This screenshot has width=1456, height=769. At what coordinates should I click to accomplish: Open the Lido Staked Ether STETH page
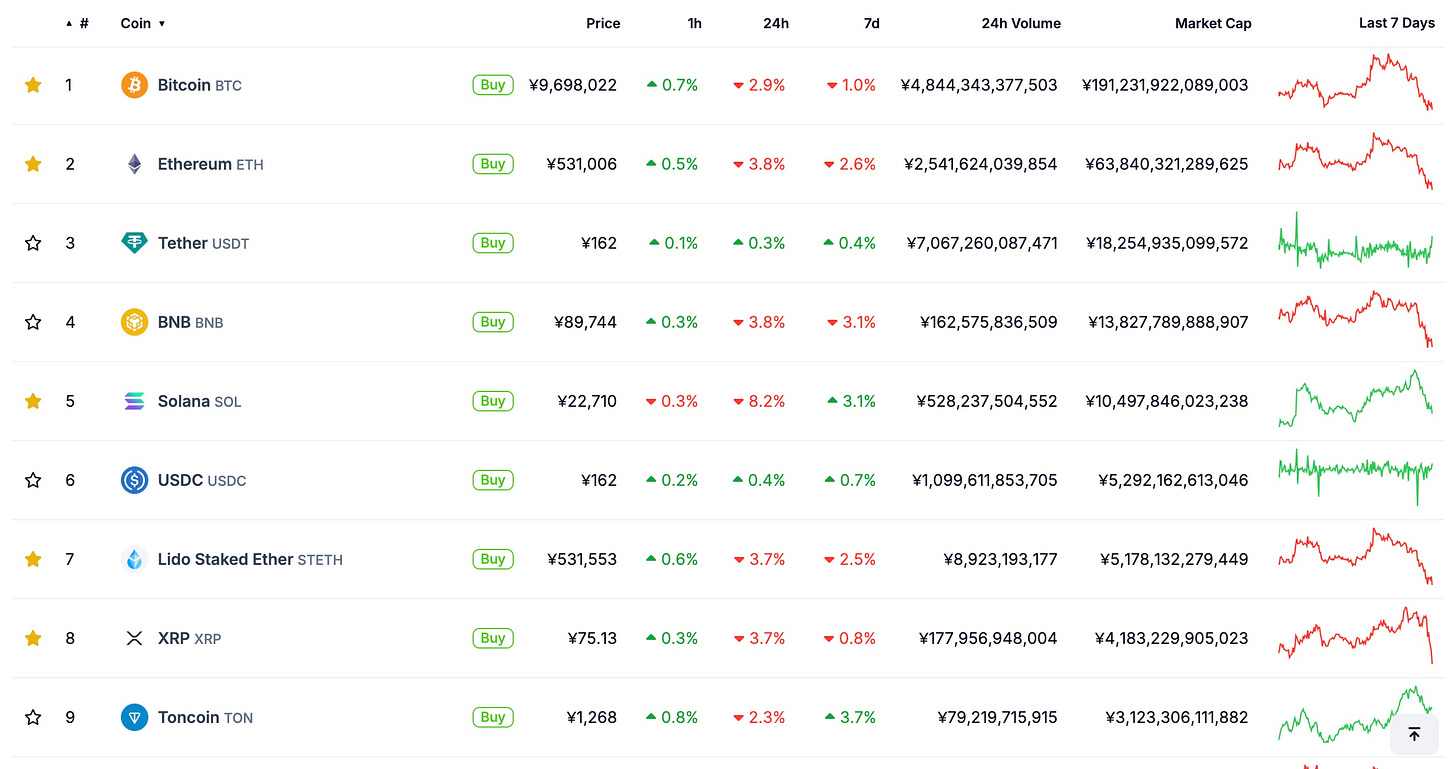[250, 559]
